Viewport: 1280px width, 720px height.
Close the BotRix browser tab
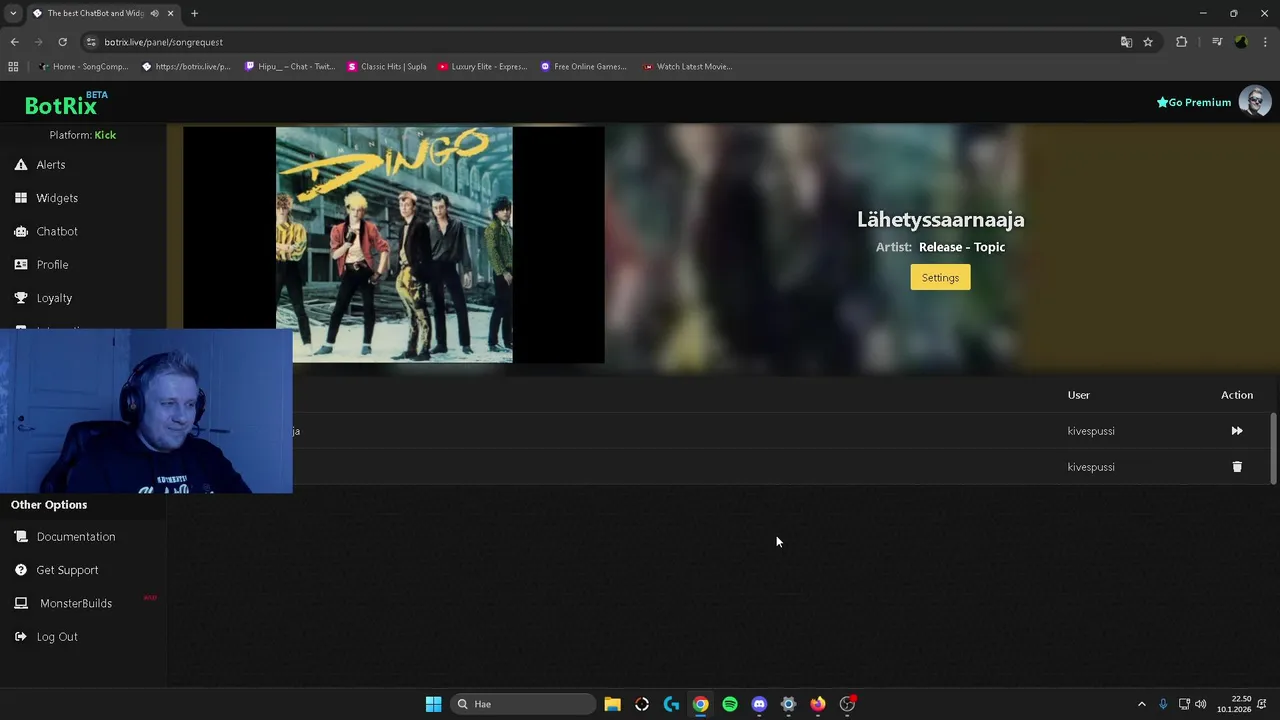click(x=170, y=13)
